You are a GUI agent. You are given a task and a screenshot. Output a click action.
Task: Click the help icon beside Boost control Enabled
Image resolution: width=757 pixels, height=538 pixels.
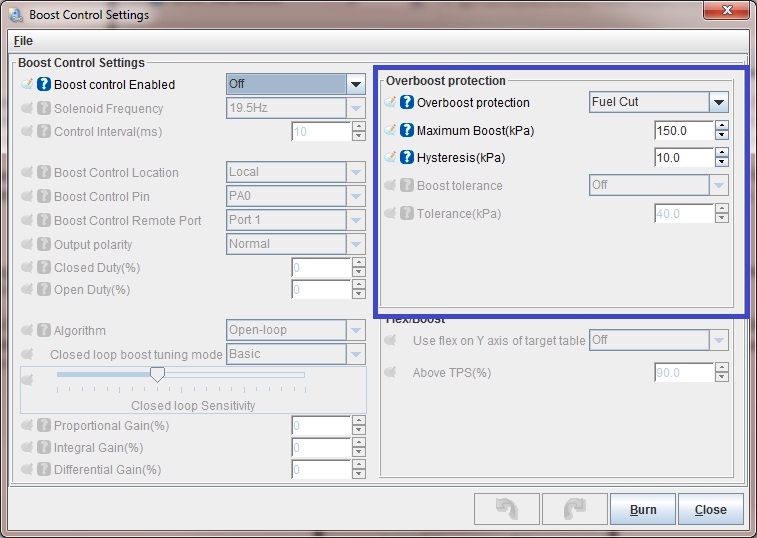(x=44, y=85)
